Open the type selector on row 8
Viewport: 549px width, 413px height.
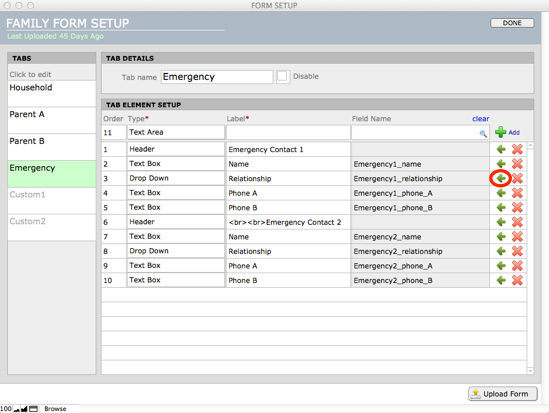[x=176, y=251]
